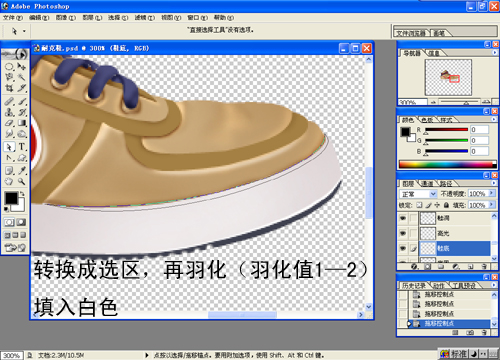Expand the fill percentage arrow
Screen dimensions: 500x360
[492, 205]
